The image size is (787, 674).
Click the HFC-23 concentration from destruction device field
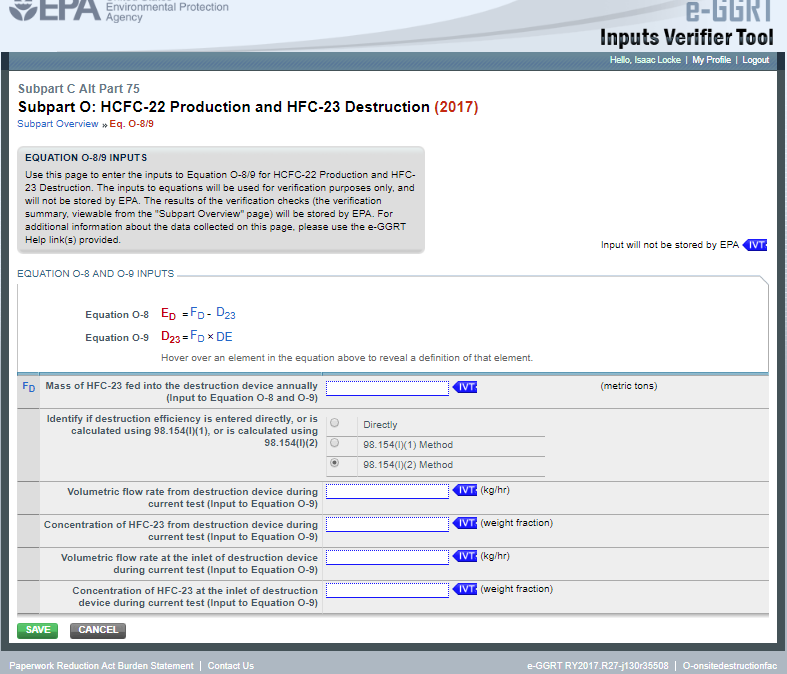click(x=387, y=524)
